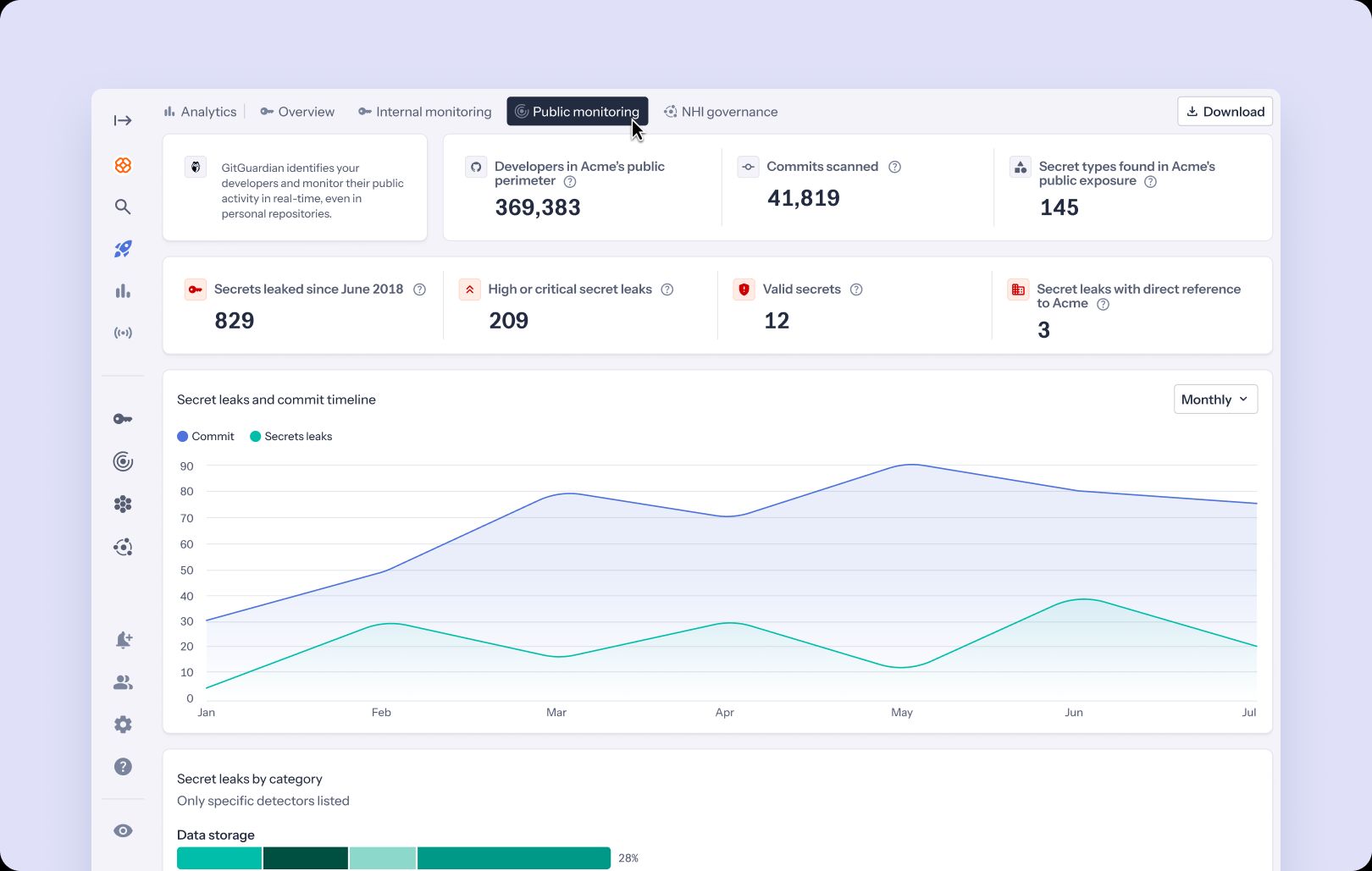Screen dimensions: 1372x871
Task: Expand the collapsed sidebar arrow
Action: pos(123,121)
